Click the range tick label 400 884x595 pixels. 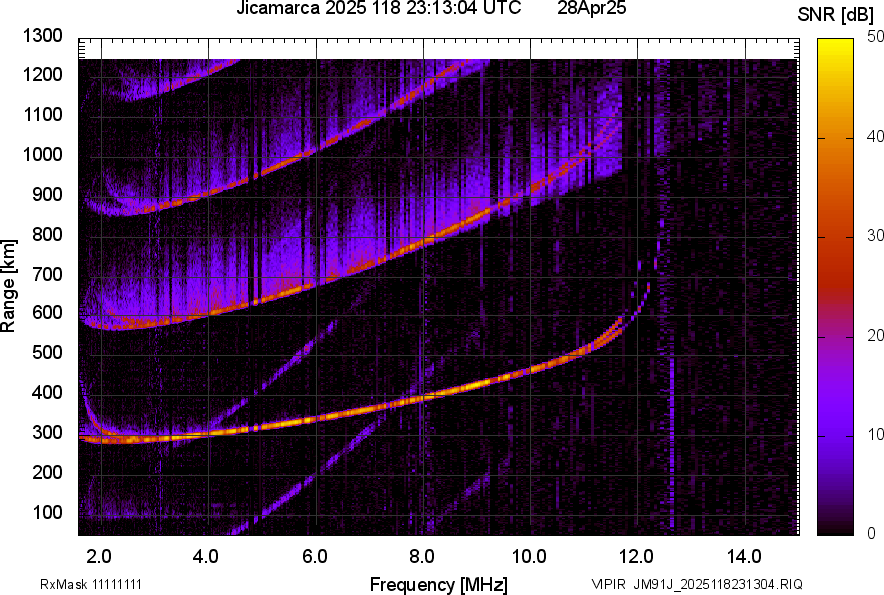tap(47, 392)
